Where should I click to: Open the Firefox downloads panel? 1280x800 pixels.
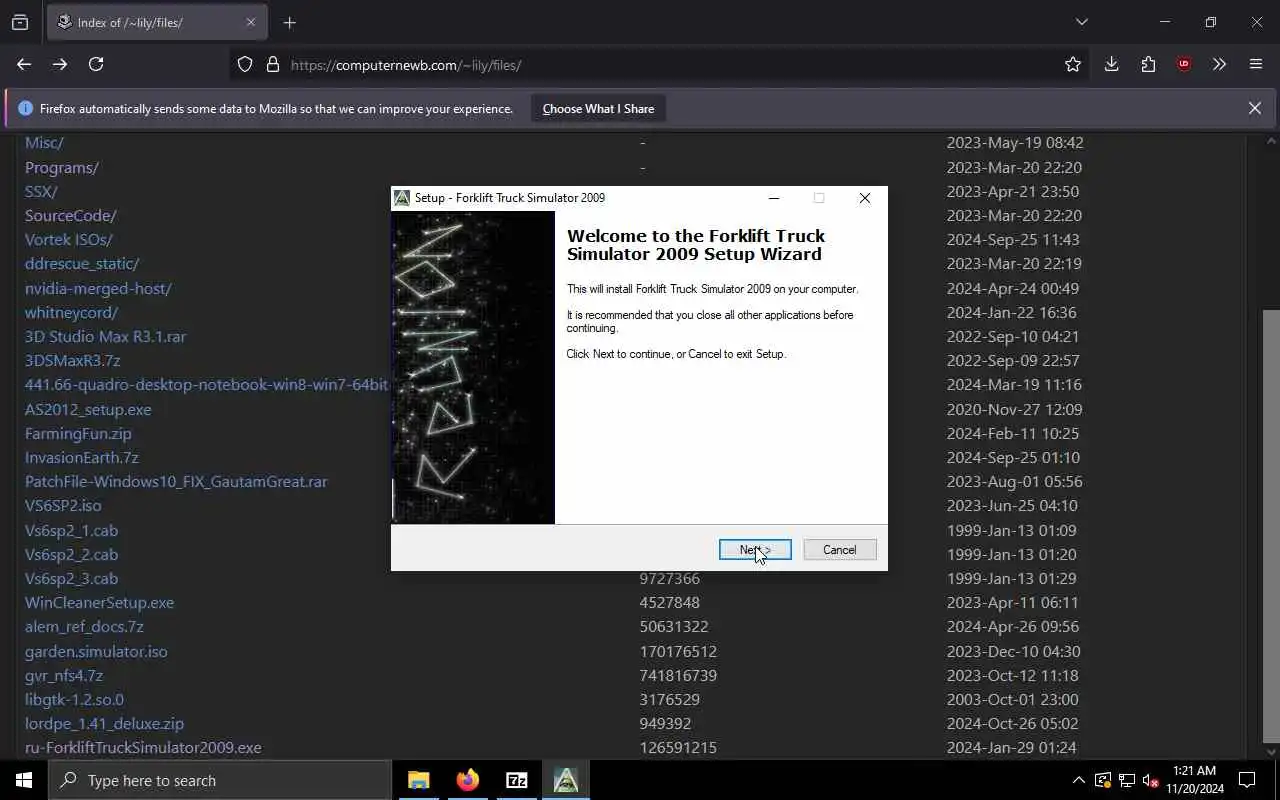click(x=1111, y=64)
